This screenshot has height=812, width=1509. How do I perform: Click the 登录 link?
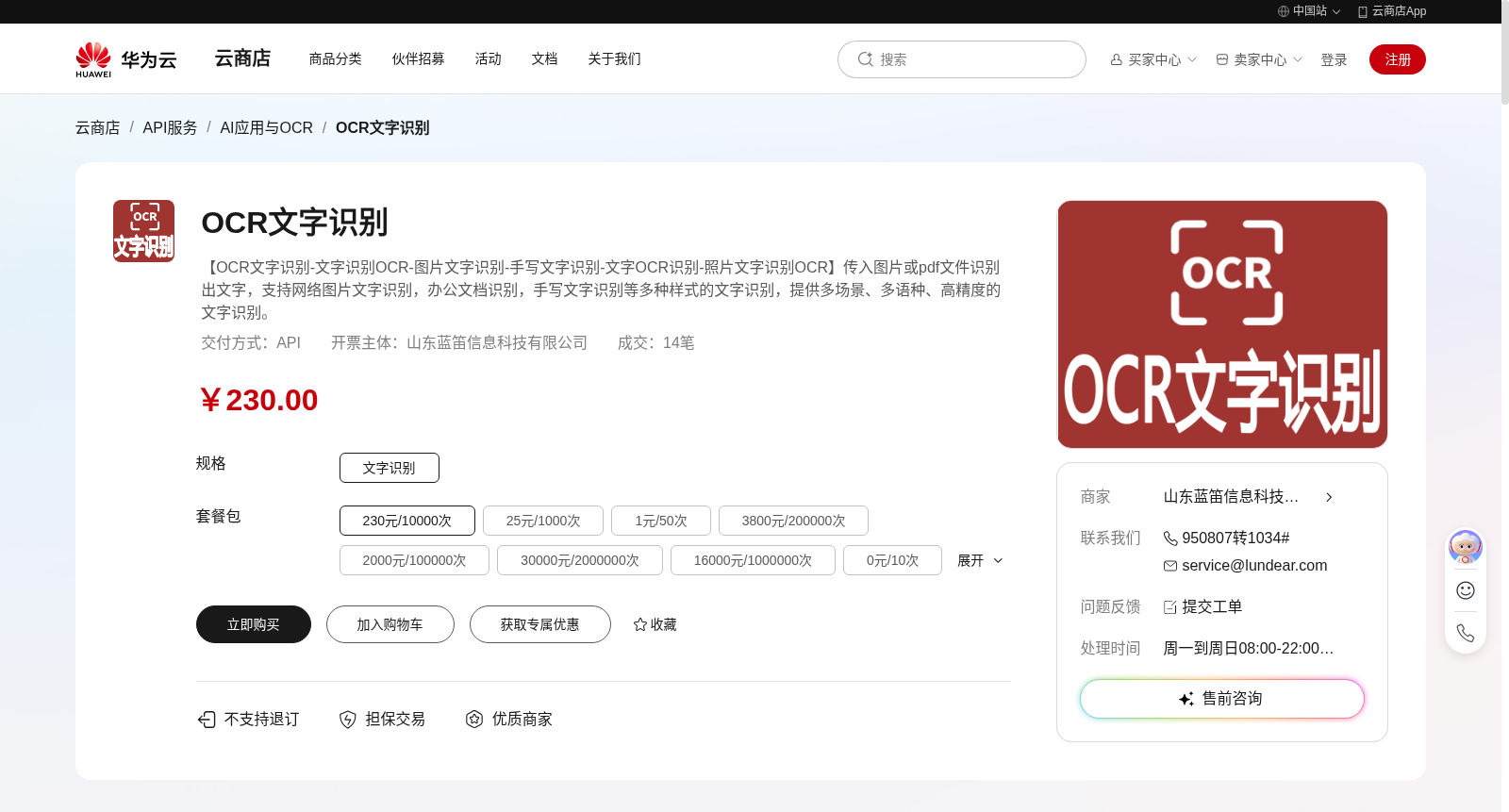click(1334, 59)
